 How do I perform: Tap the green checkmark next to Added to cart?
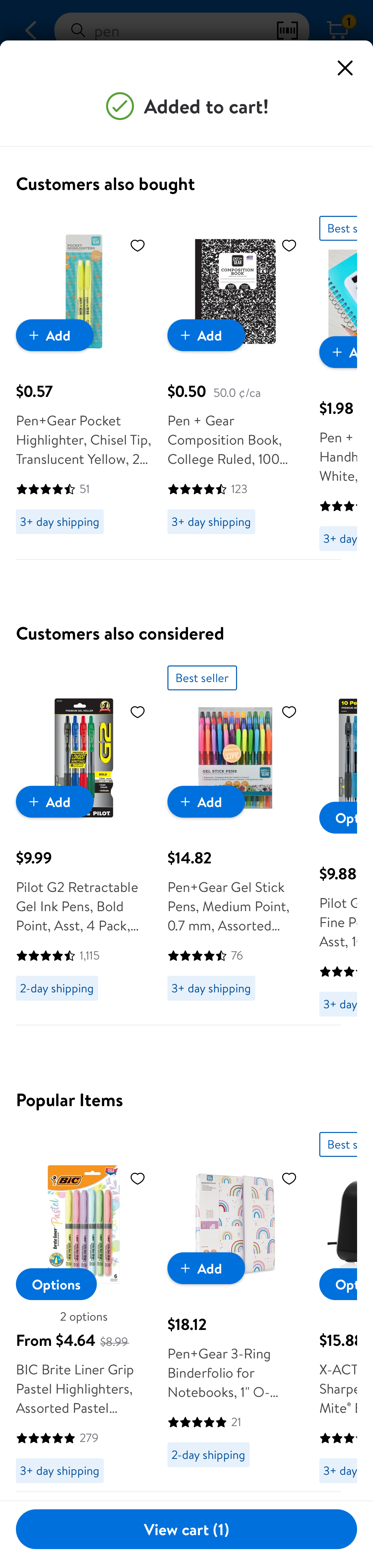(119, 106)
